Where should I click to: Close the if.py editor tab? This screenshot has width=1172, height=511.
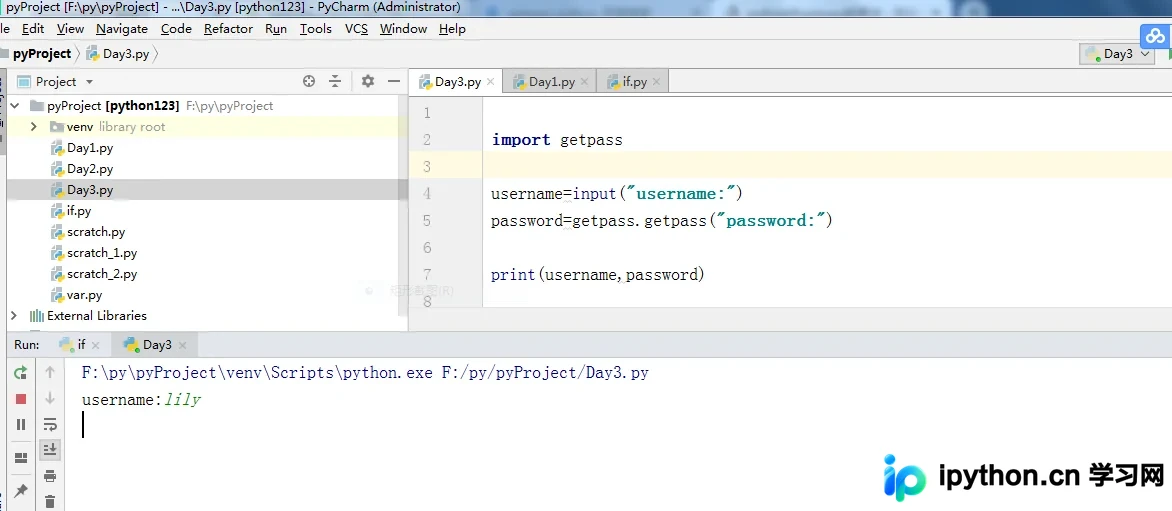(657, 82)
